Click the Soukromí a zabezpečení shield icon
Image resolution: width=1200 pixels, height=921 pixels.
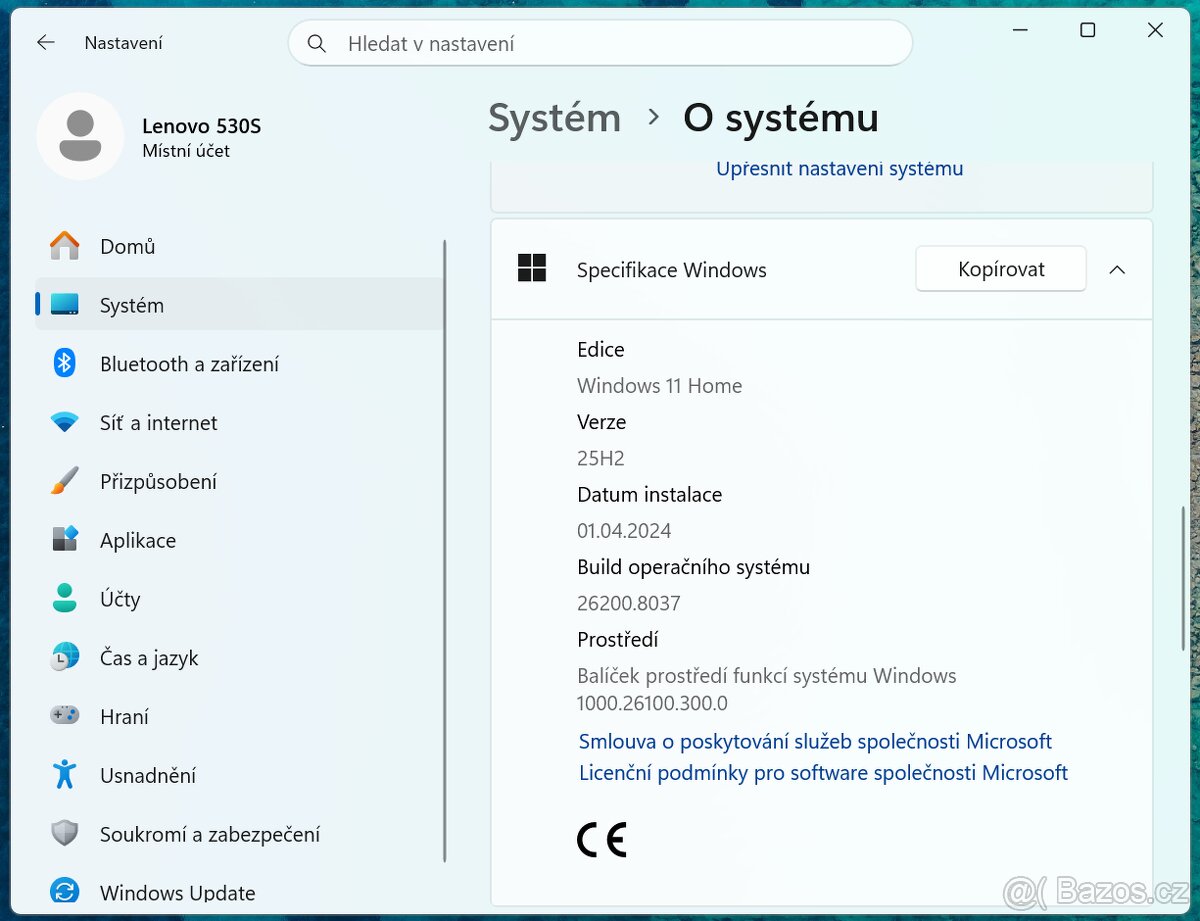pyautogui.click(x=64, y=834)
